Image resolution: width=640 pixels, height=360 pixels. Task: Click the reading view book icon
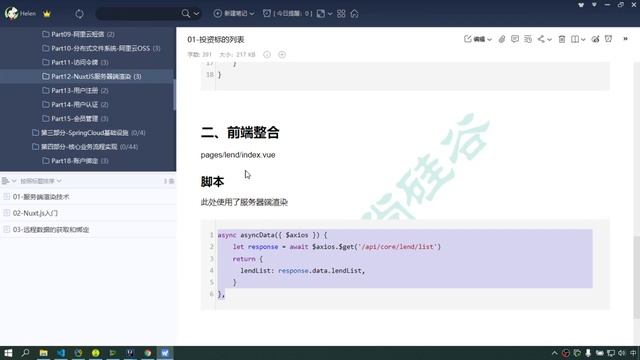pyautogui.click(x=575, y=39)
